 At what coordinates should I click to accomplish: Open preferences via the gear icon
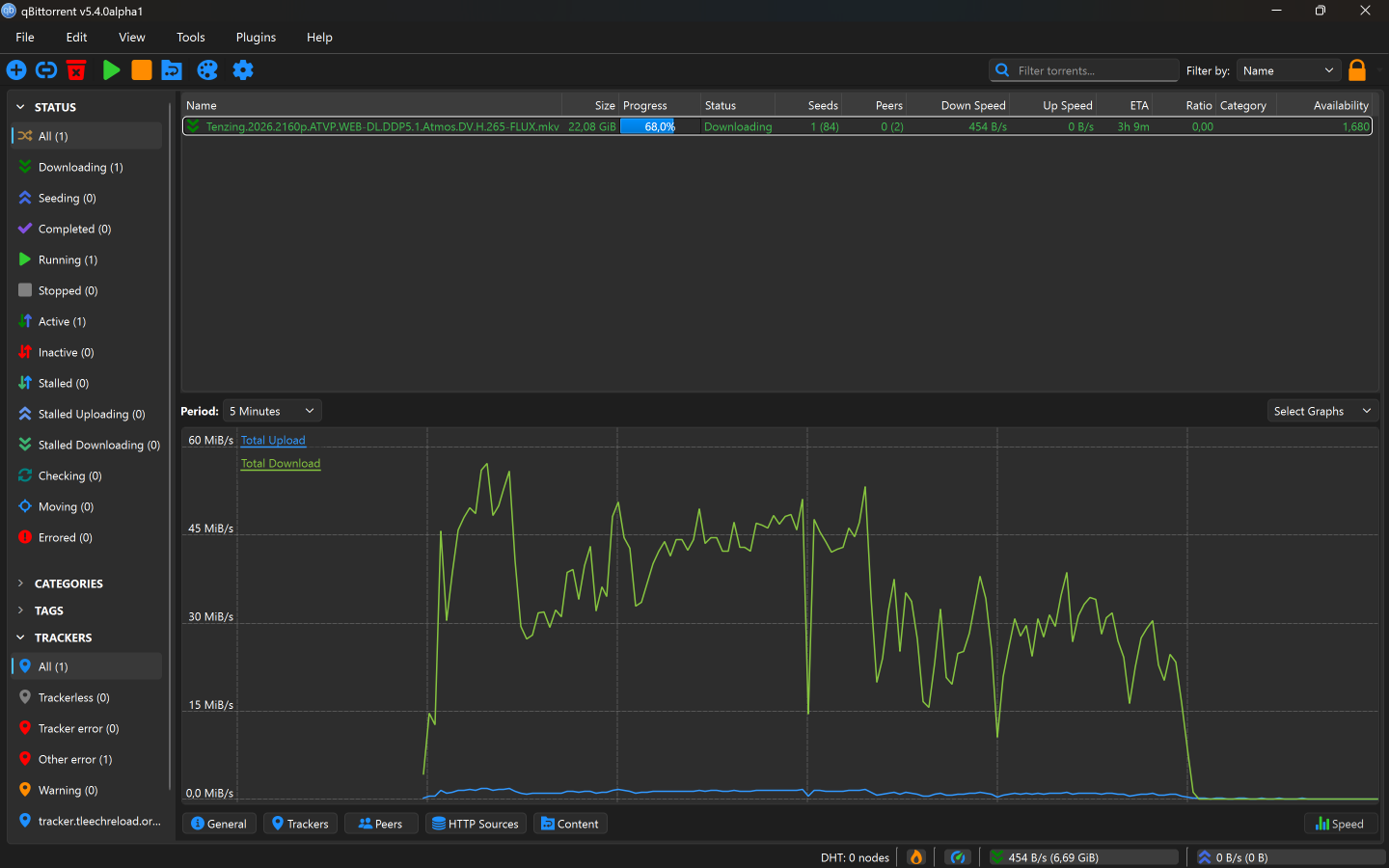pos(243,70)
